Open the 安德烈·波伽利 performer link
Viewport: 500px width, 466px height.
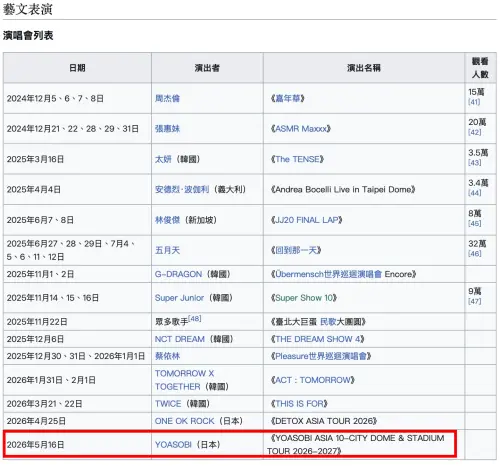pyautogui.click(x=182, y=189)
